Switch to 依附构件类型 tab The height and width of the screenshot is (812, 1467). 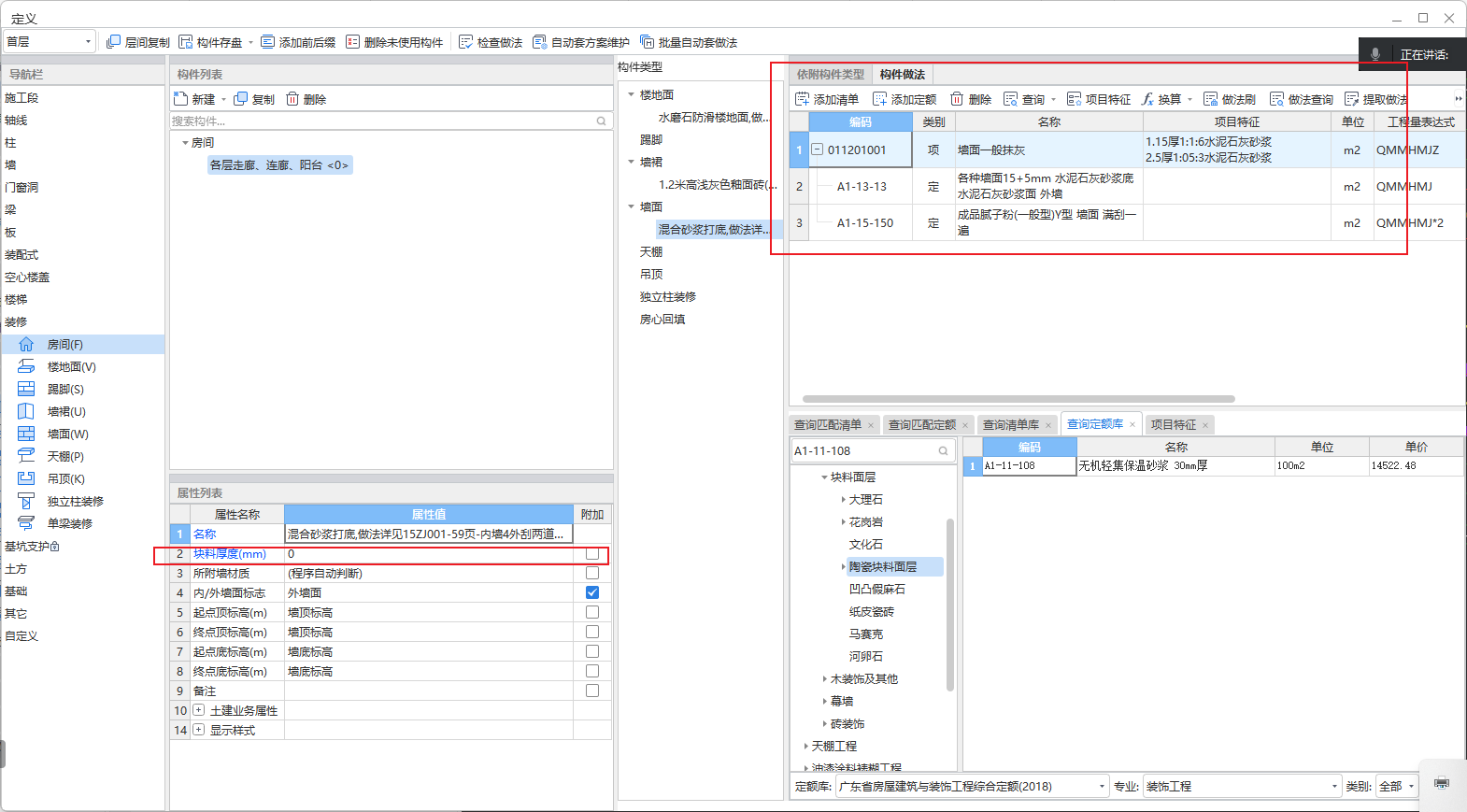831,75
